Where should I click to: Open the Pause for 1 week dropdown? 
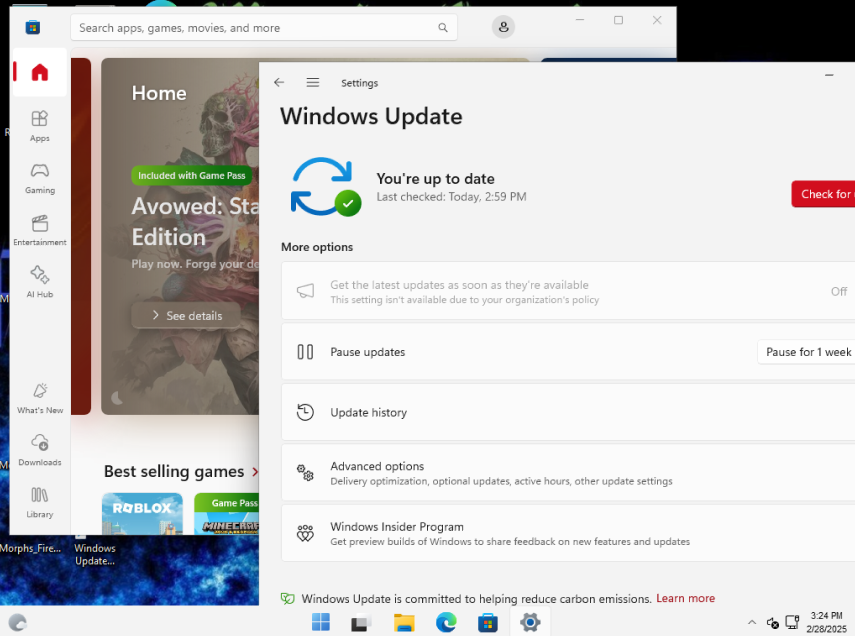pyautogui.click(x=806, y=352)
